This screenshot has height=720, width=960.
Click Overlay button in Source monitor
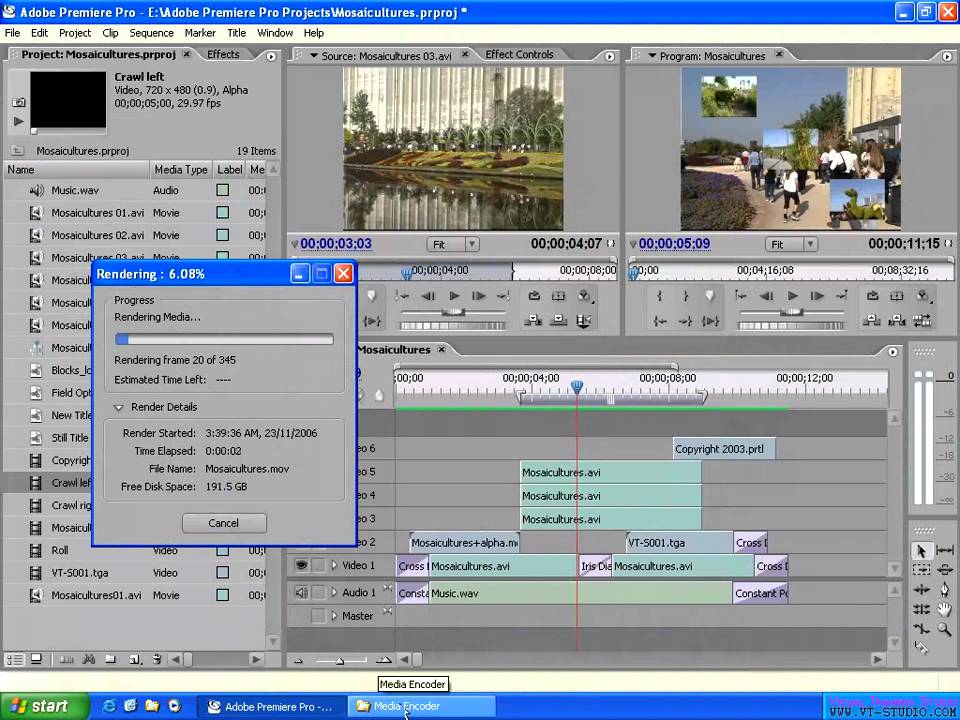pos(558,320)
